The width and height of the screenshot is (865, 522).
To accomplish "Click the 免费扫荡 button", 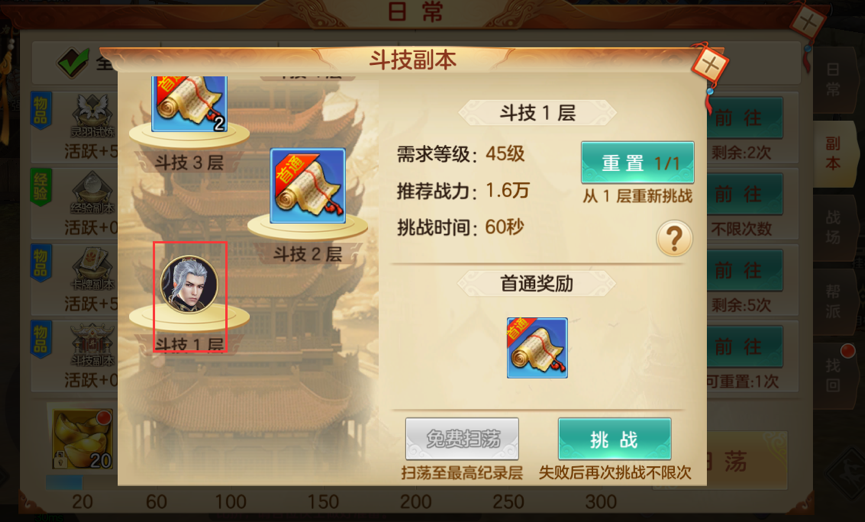I will tap(462, 439).
